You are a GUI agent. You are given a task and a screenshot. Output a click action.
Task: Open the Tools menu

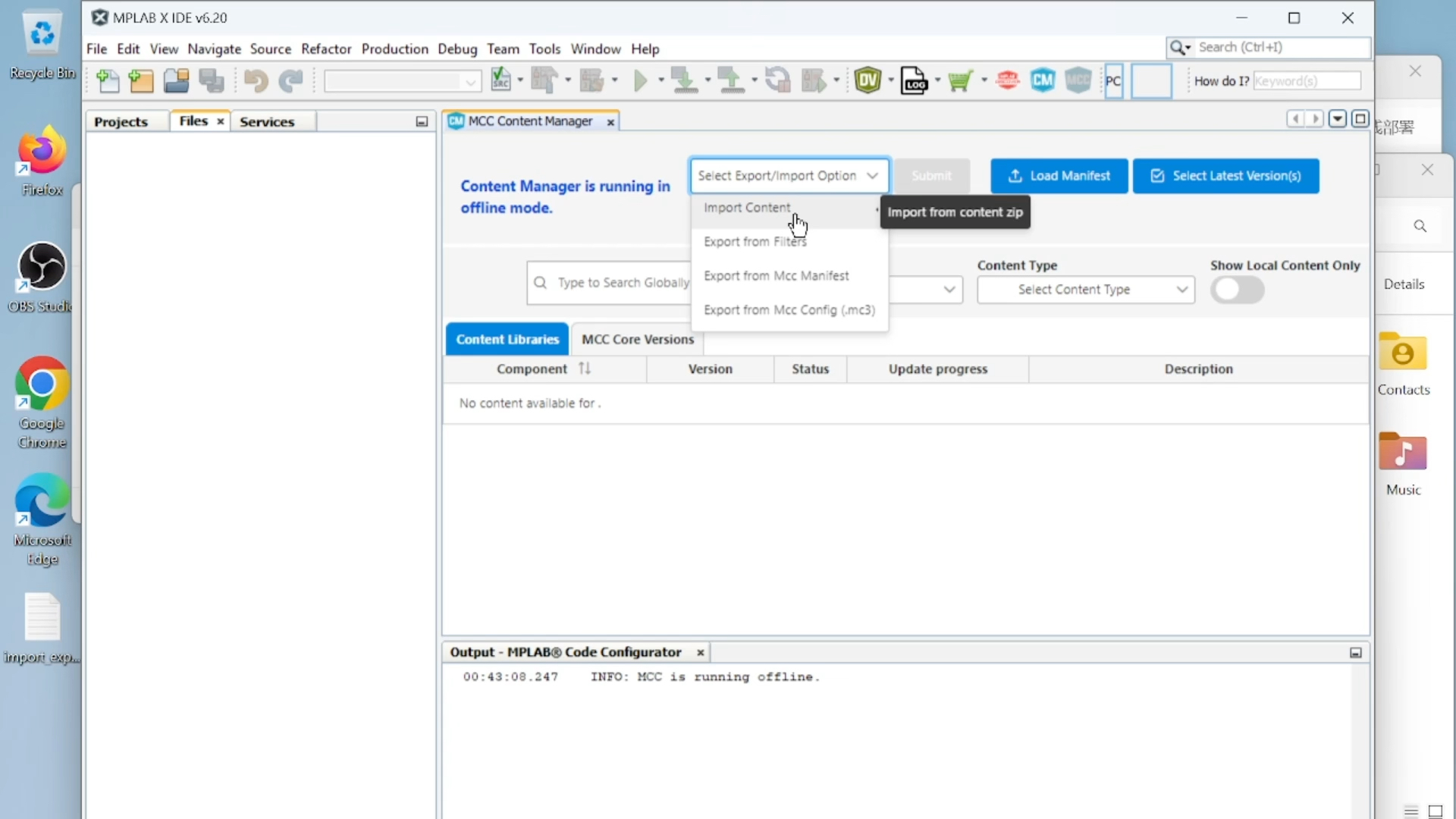(x=544, y=49)
